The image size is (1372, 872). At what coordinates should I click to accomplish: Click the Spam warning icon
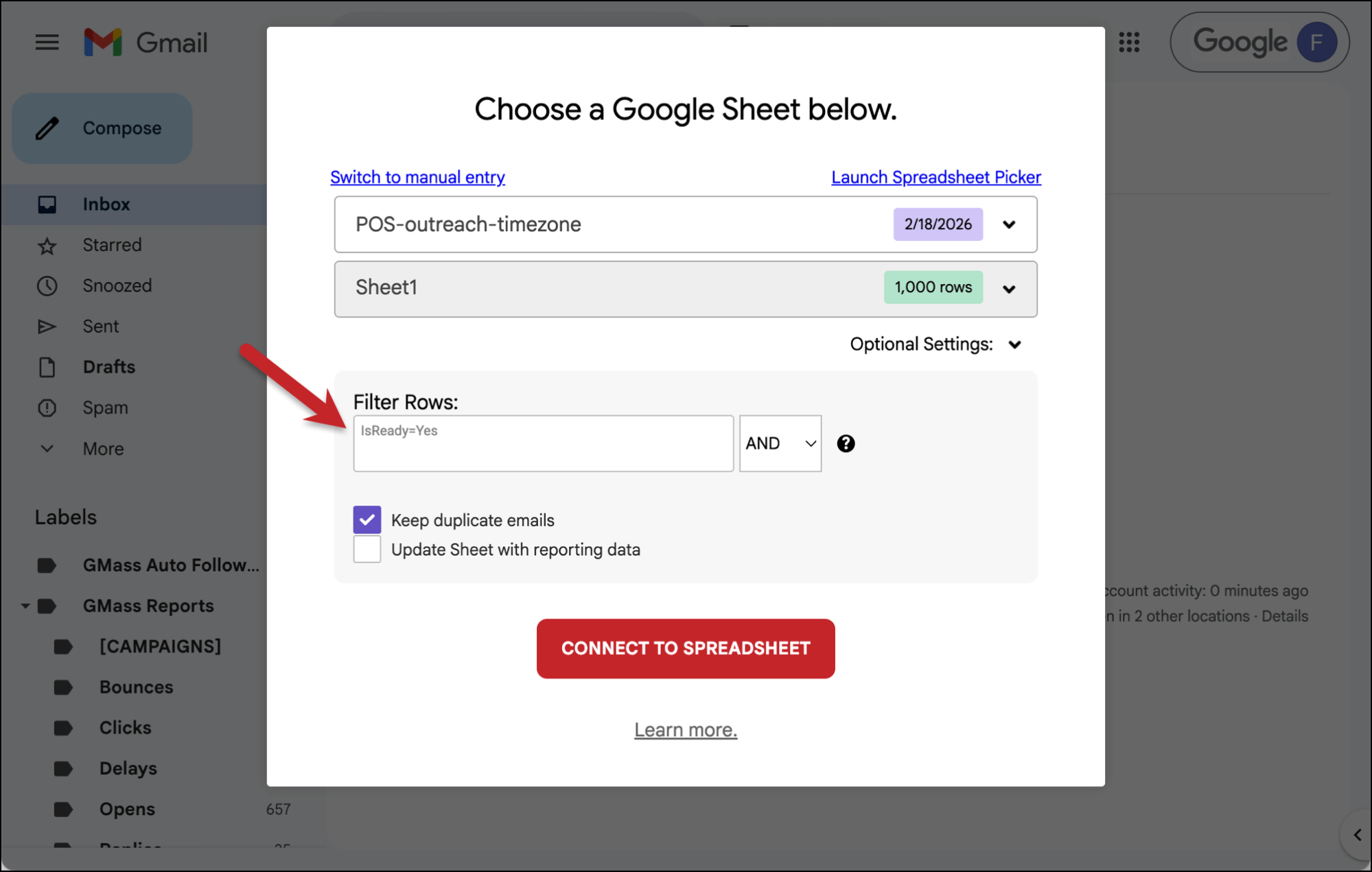[47, 408]
